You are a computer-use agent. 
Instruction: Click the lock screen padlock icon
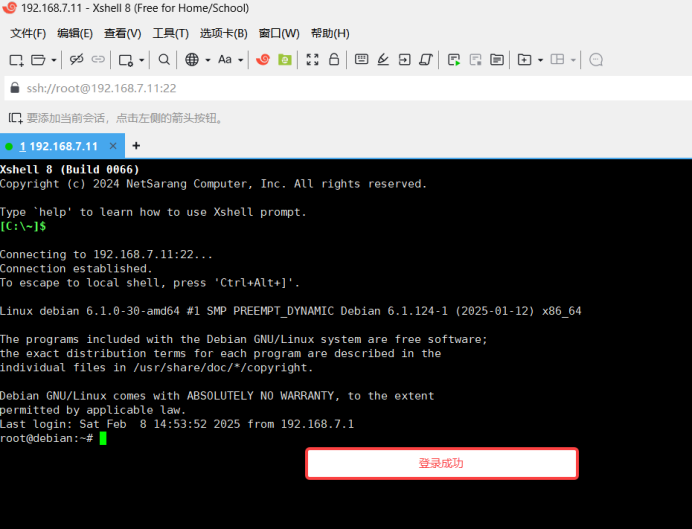pyautogui.click(x=333, y=60)
